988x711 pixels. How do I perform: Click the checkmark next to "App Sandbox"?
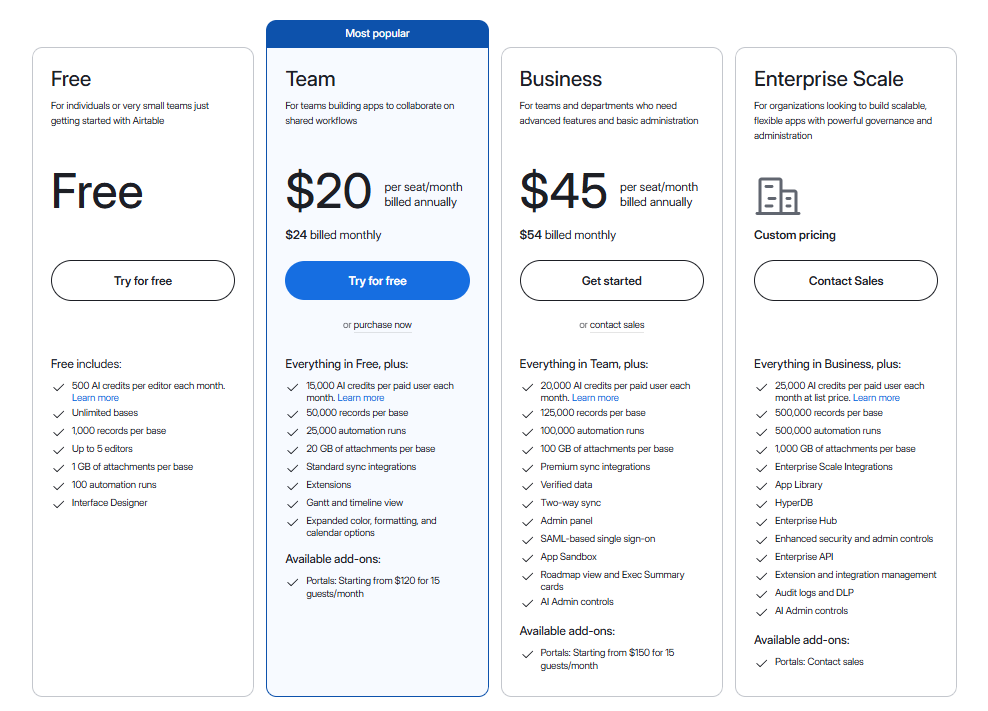point(527,556)
